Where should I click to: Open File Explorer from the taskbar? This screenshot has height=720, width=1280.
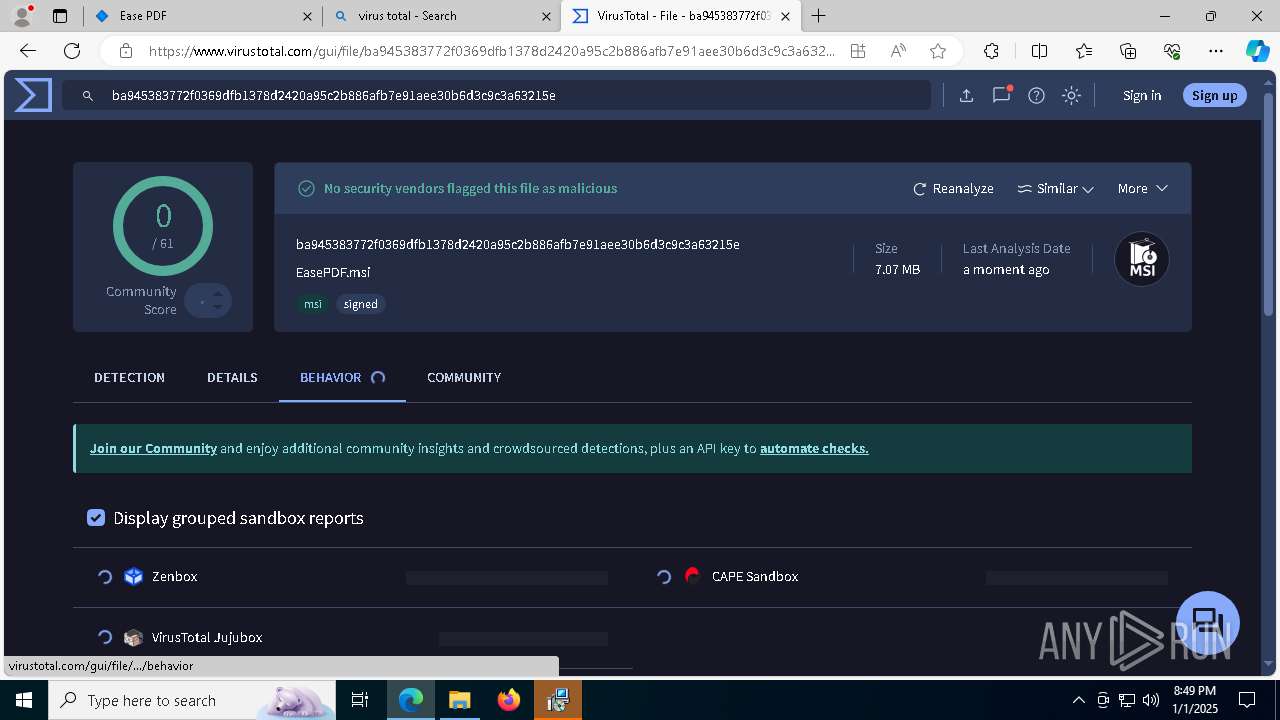click(x=459, y=700)
